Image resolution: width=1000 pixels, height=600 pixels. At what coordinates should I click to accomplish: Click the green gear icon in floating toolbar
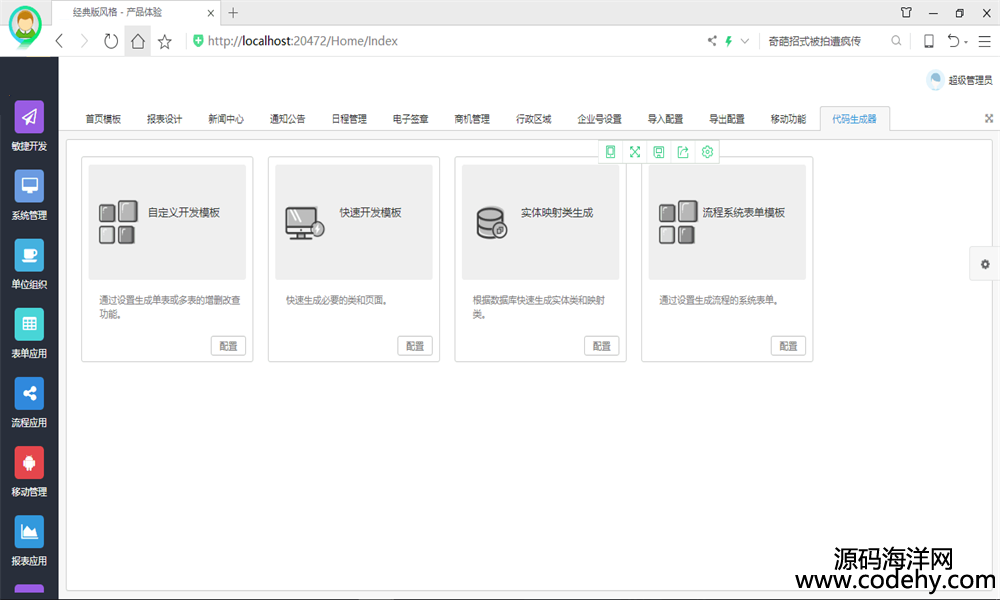point(707,152)
